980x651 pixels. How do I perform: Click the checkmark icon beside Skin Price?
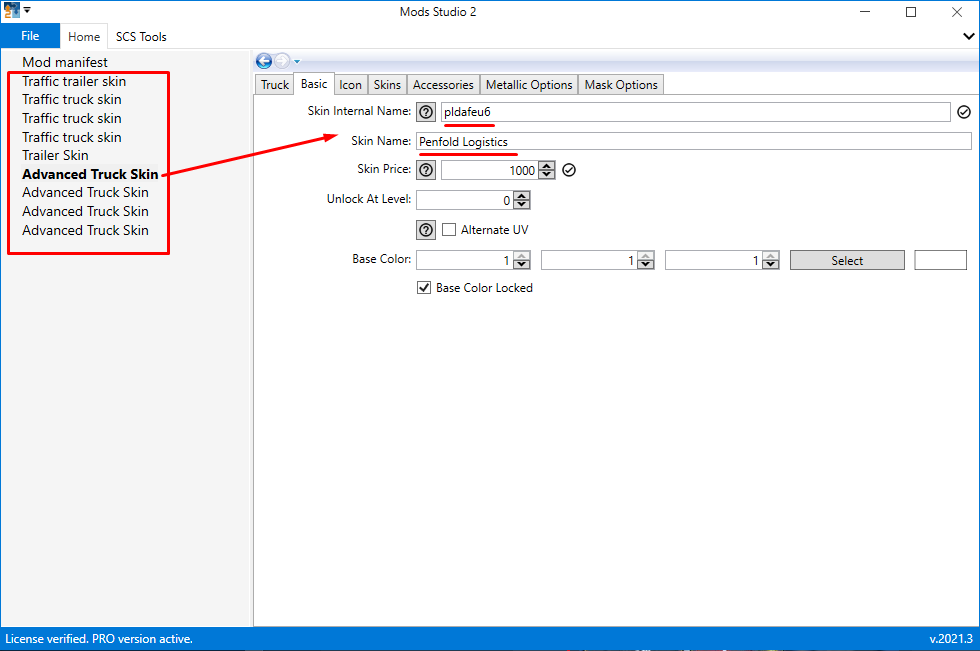point(568,170)
